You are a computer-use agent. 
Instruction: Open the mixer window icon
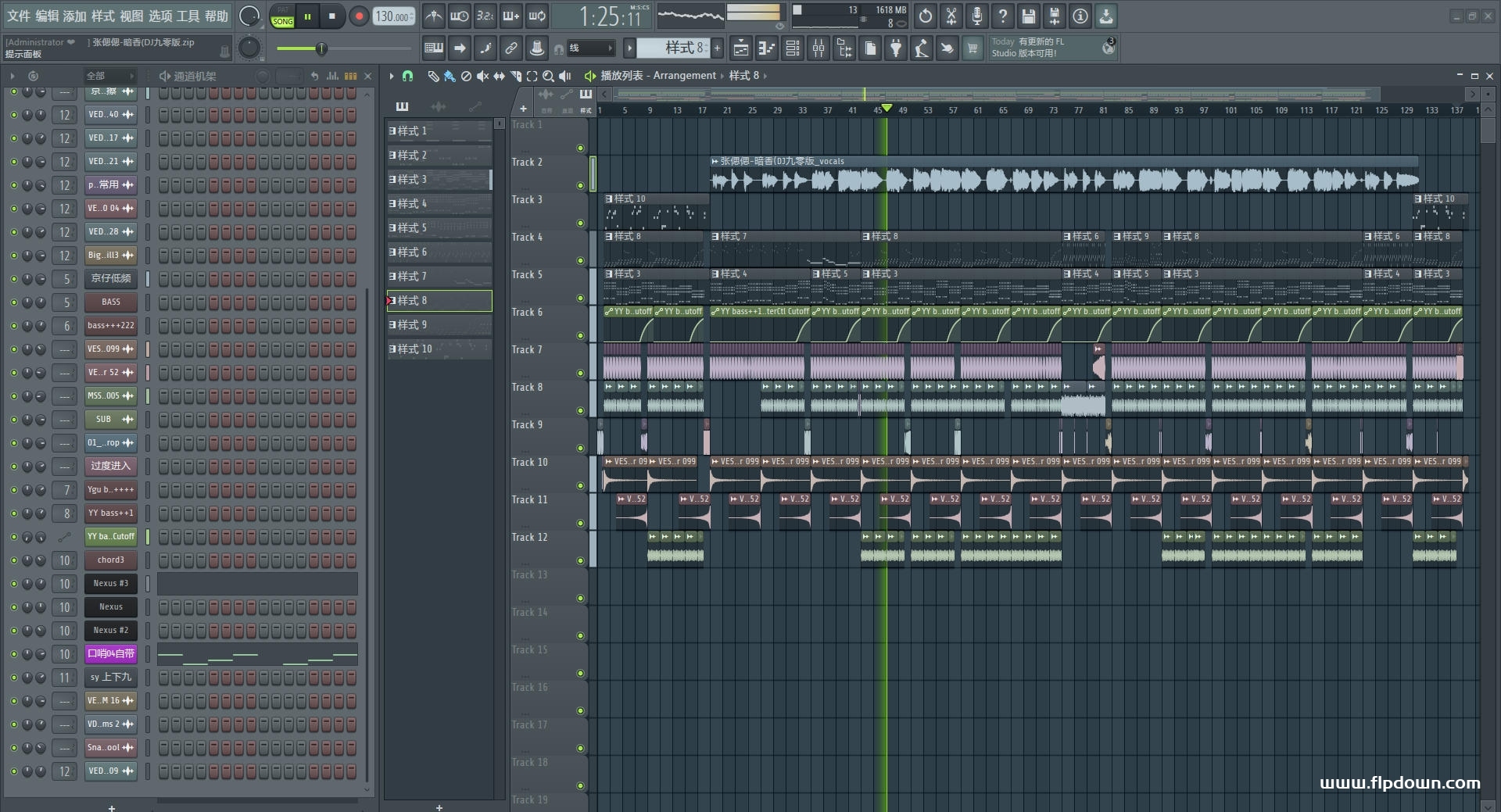pyautogui.click(x=819, y=49)
